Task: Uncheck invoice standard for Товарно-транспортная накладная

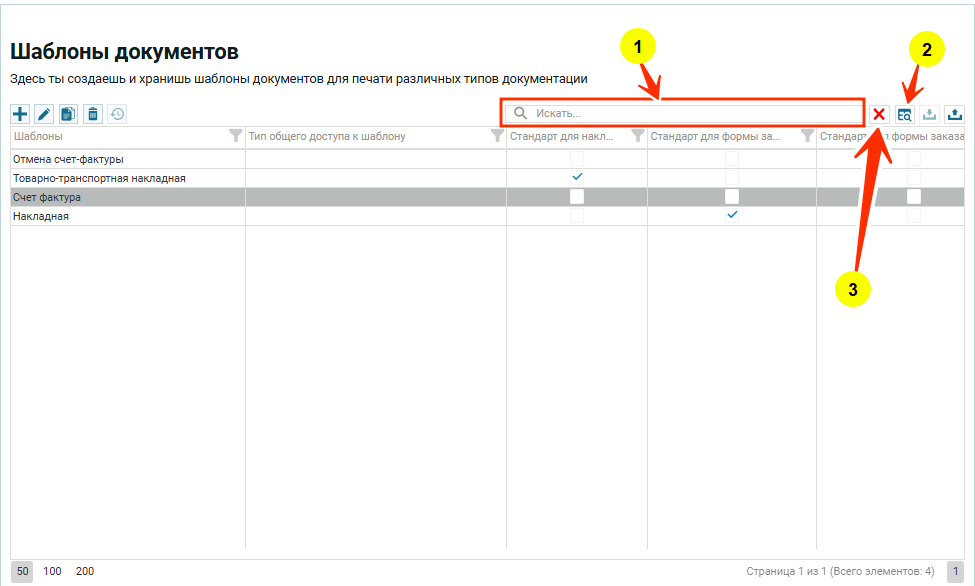Action: pos(577,177)
